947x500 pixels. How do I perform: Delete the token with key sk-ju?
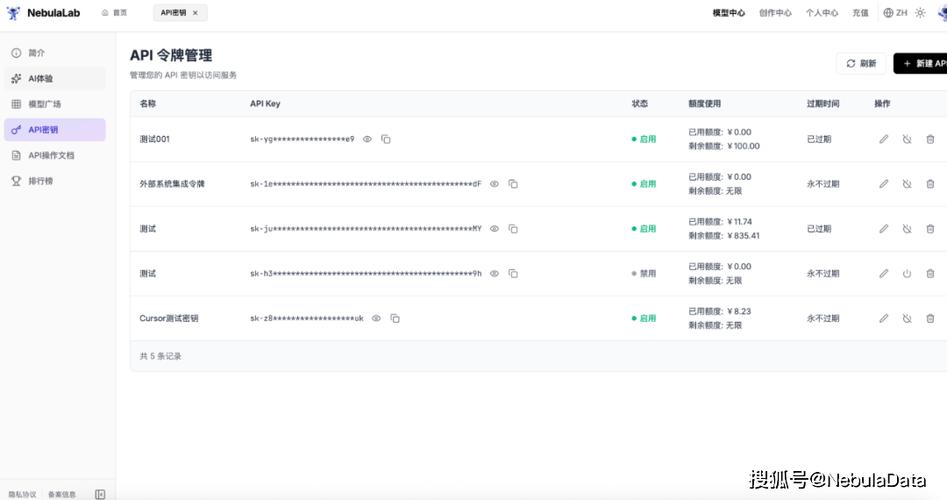tap(930, 229)
